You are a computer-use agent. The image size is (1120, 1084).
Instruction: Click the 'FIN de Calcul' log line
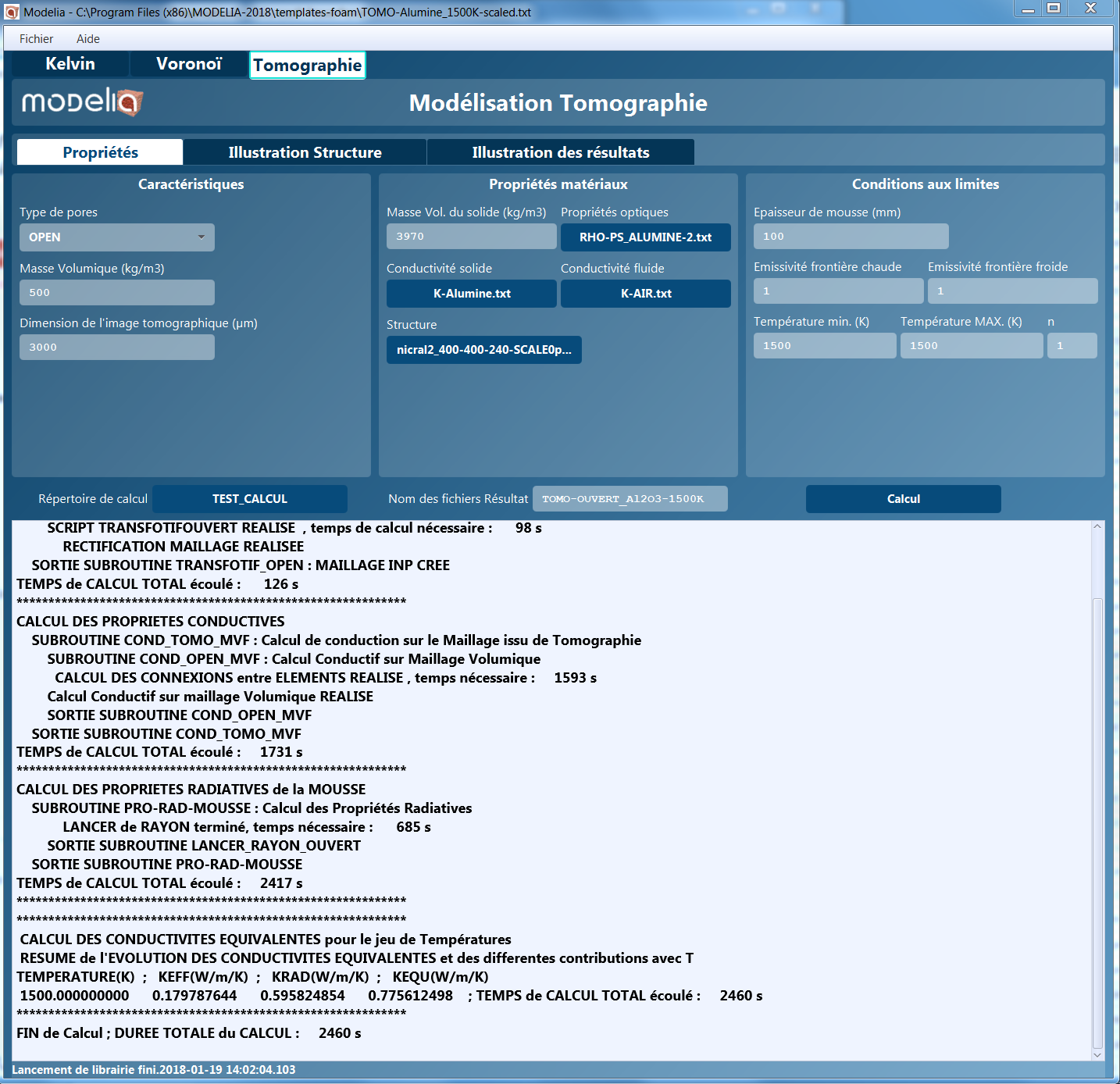point(189,1033)
